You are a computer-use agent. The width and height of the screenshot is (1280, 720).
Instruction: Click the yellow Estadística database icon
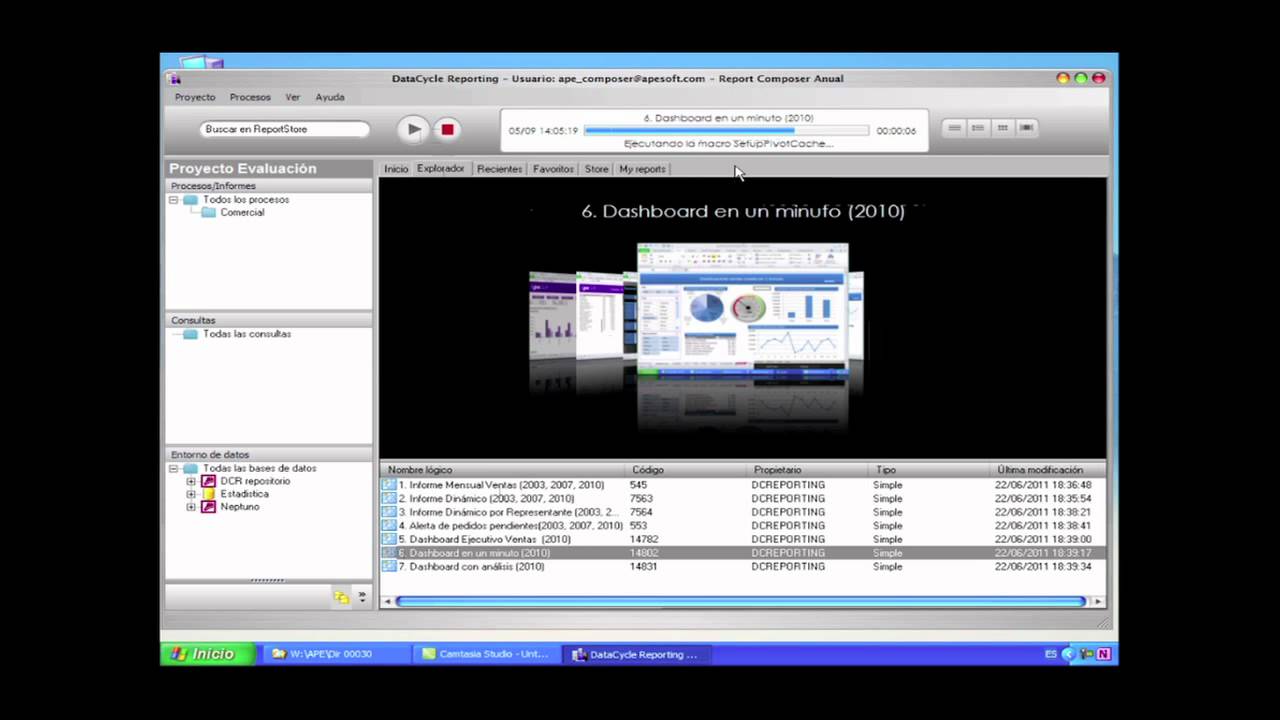pos(209,494)
